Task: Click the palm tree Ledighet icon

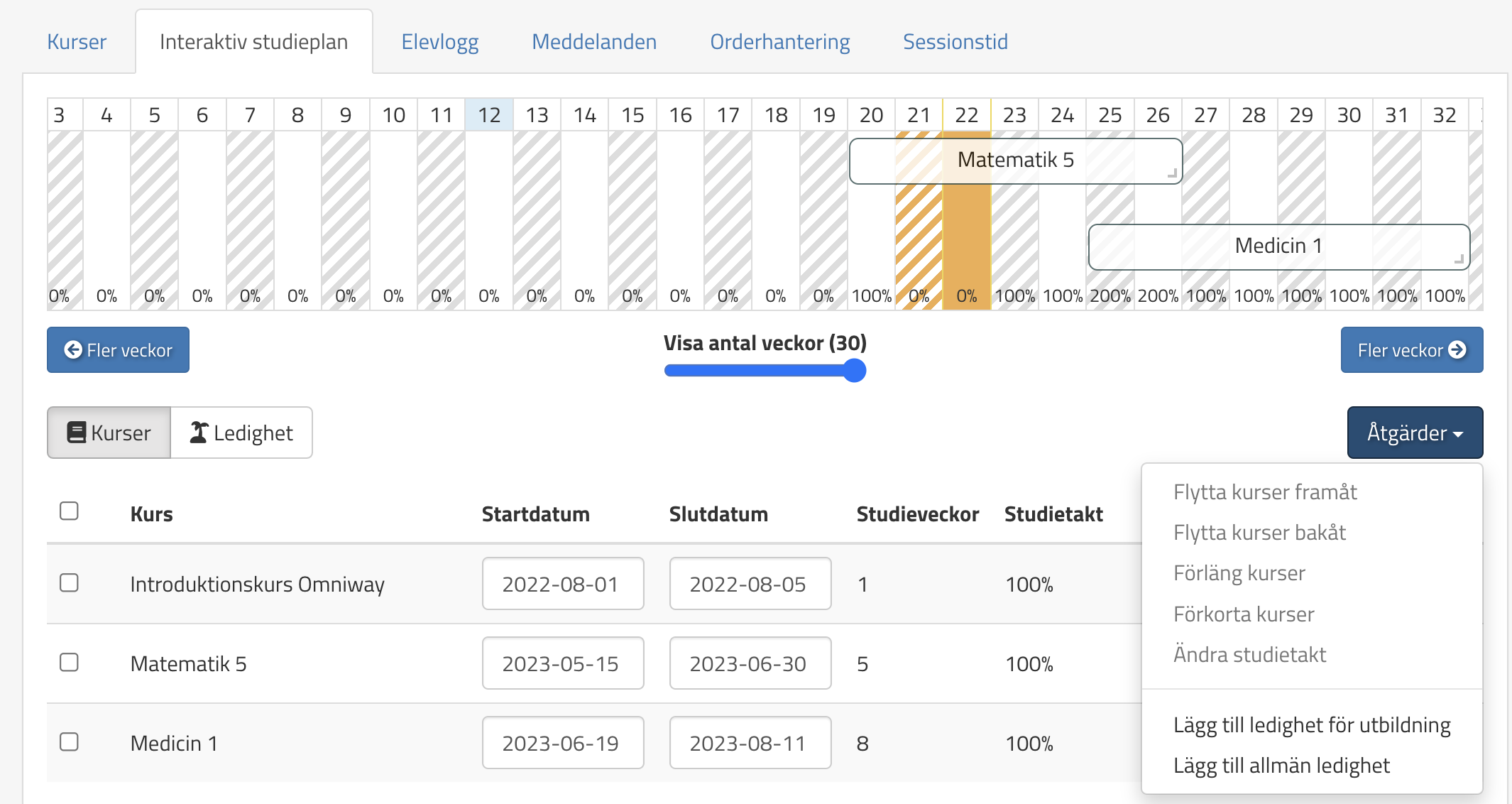Action: tap(199, 433)
